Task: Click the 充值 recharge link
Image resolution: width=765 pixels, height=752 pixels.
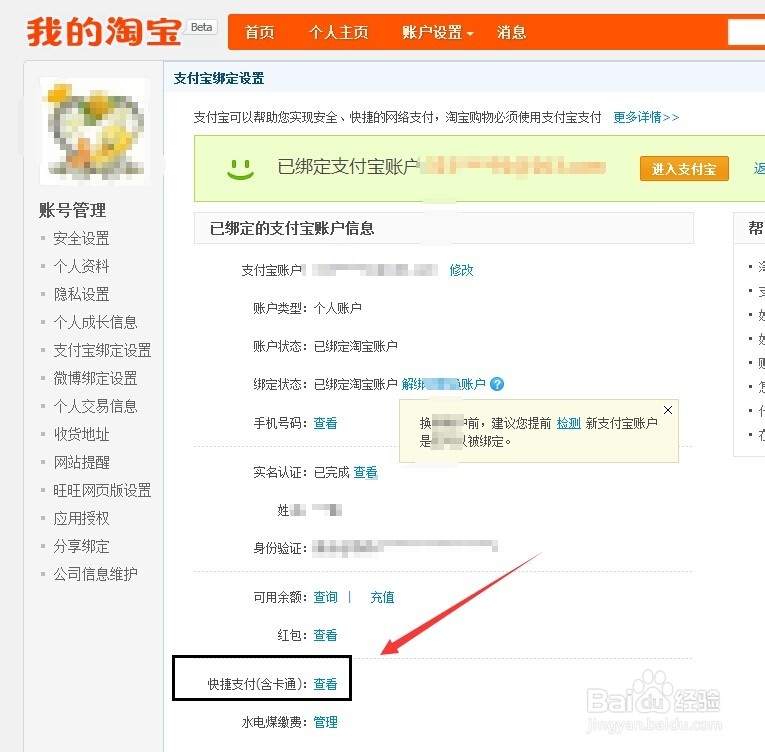Action: click(382, 597)
